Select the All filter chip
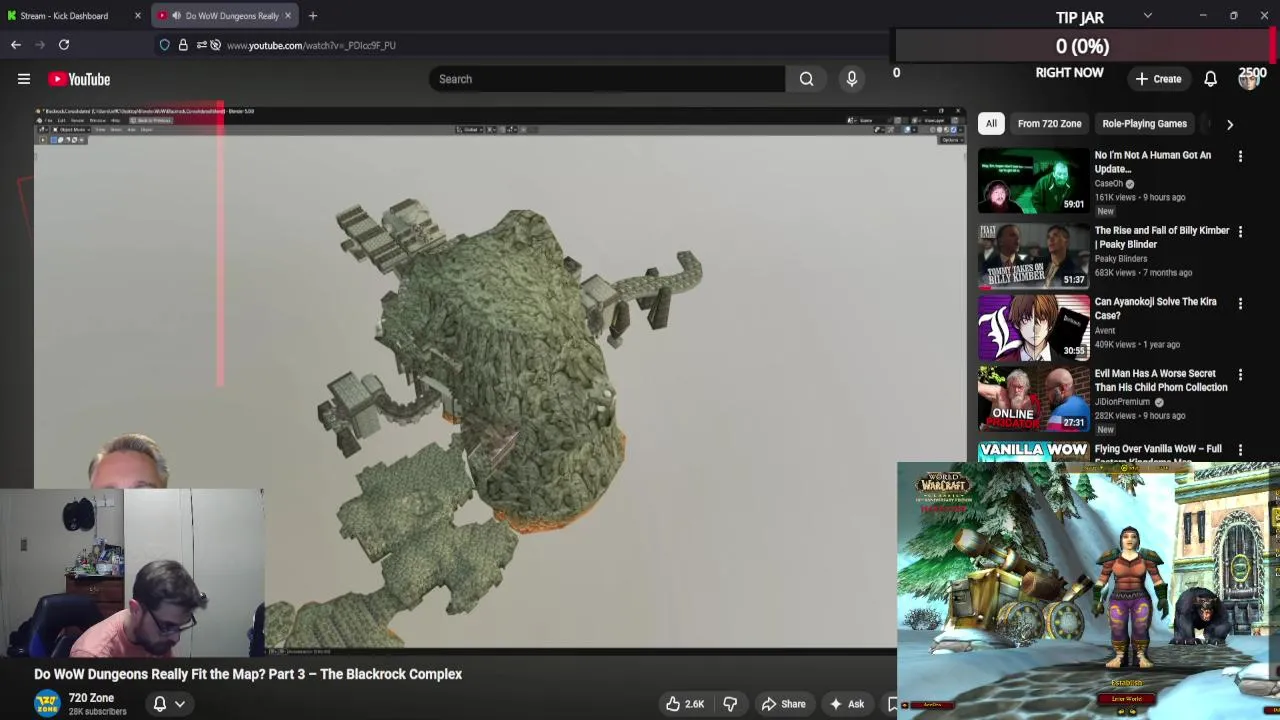Image resolution: width=1280 pixels, height=720 pixels. (x=991, y=124)
